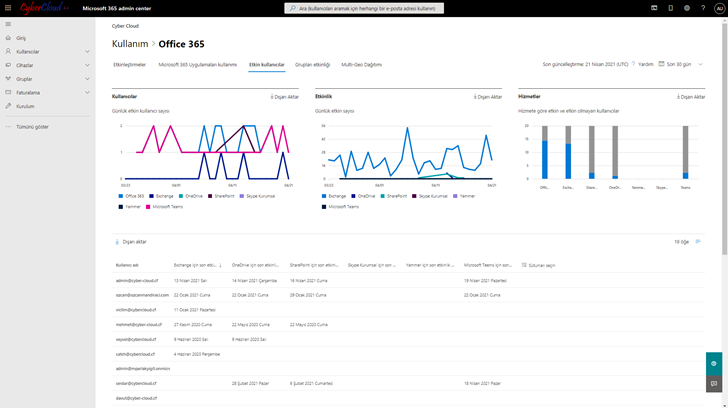Open the Cloud Shell icon in header
The width and height of the screenshot is (728, 408).
[x=654, y=8]
